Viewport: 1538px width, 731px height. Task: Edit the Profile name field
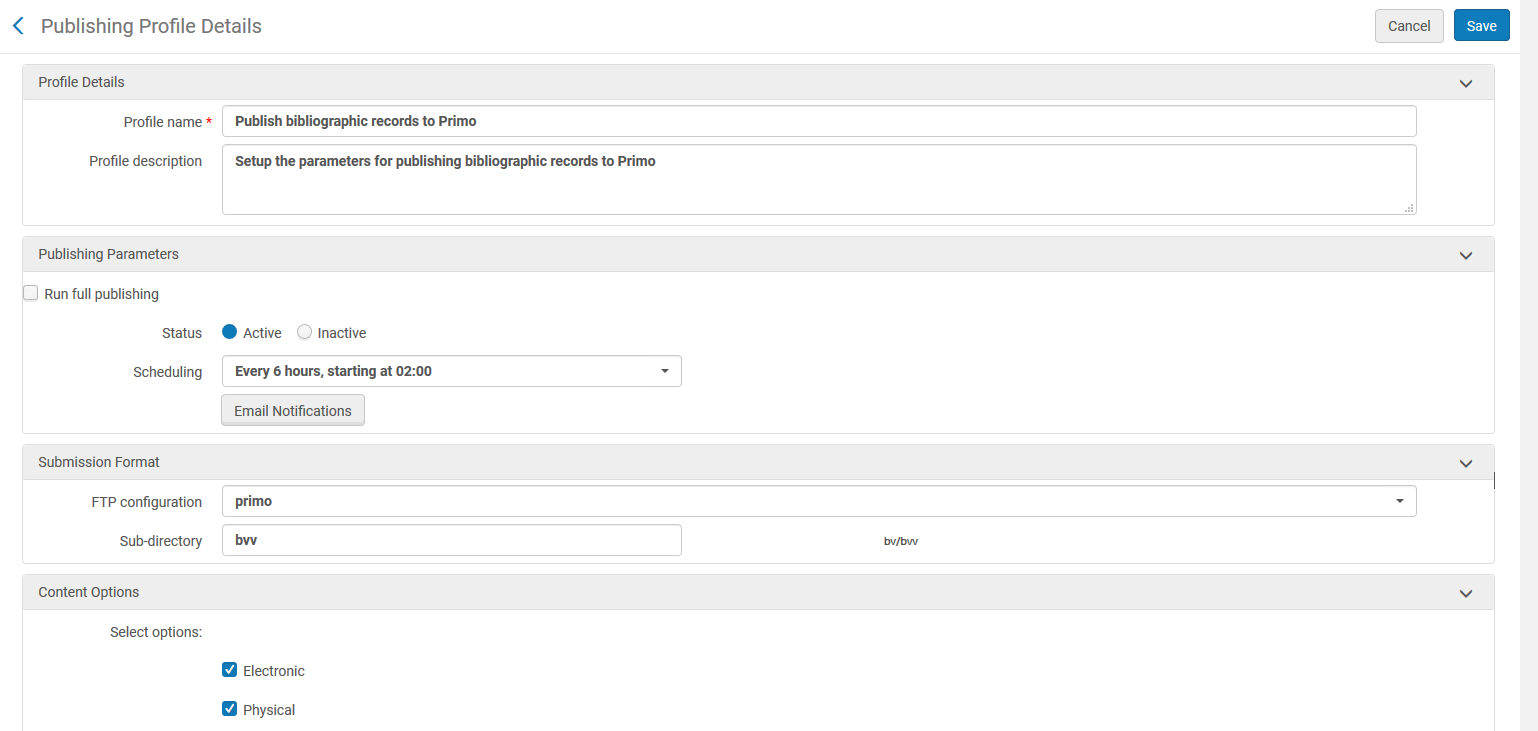coord(819,121)
